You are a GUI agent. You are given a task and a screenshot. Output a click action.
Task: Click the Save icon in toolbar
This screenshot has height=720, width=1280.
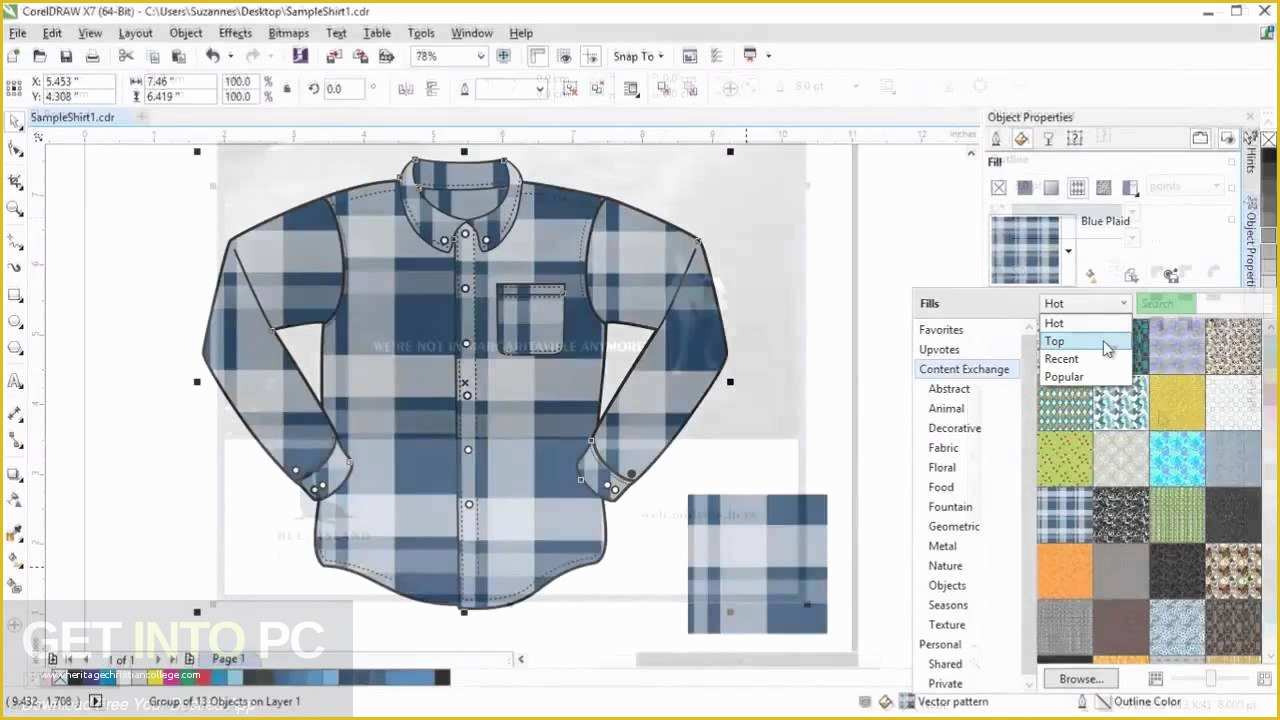pyautogui.click(x=66, y=56)
